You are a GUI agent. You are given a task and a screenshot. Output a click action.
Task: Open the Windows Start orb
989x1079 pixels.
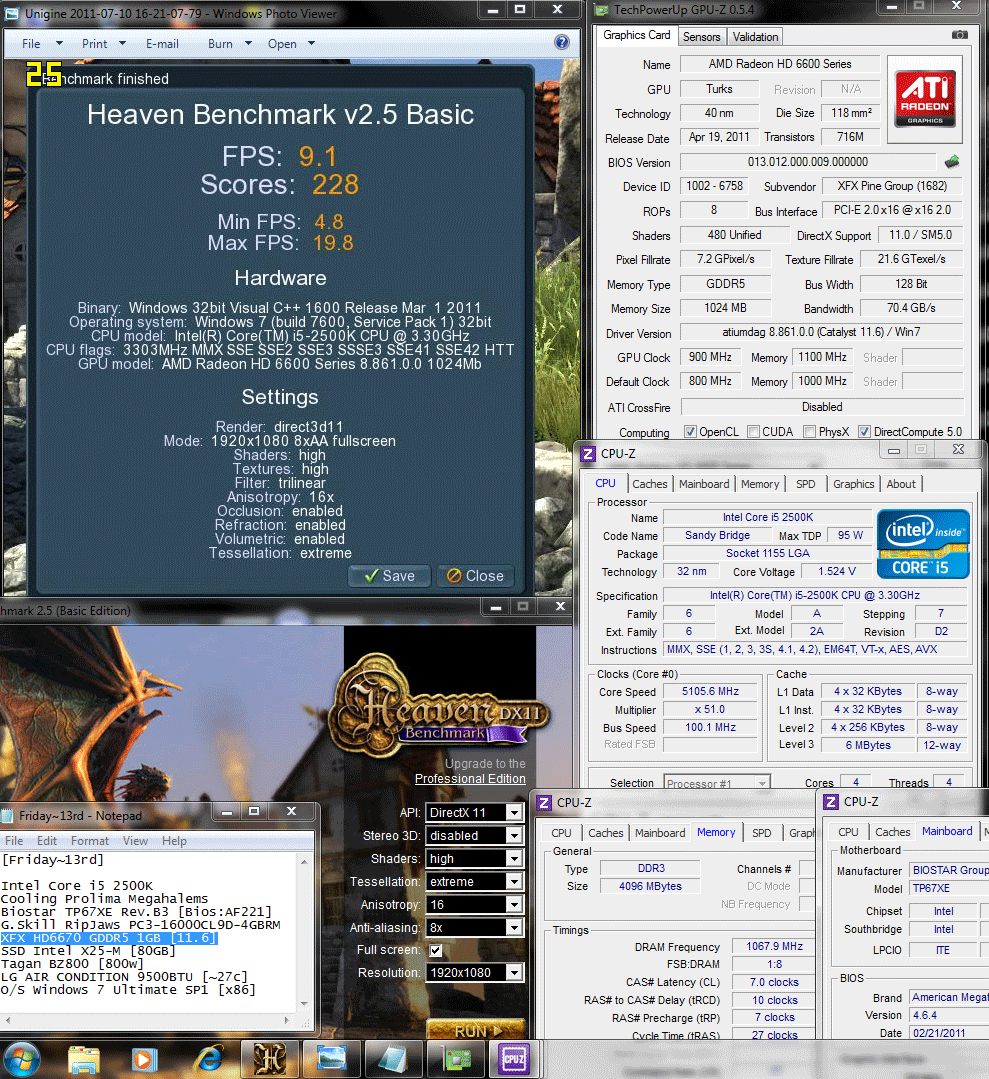[x=21, y=1058]
